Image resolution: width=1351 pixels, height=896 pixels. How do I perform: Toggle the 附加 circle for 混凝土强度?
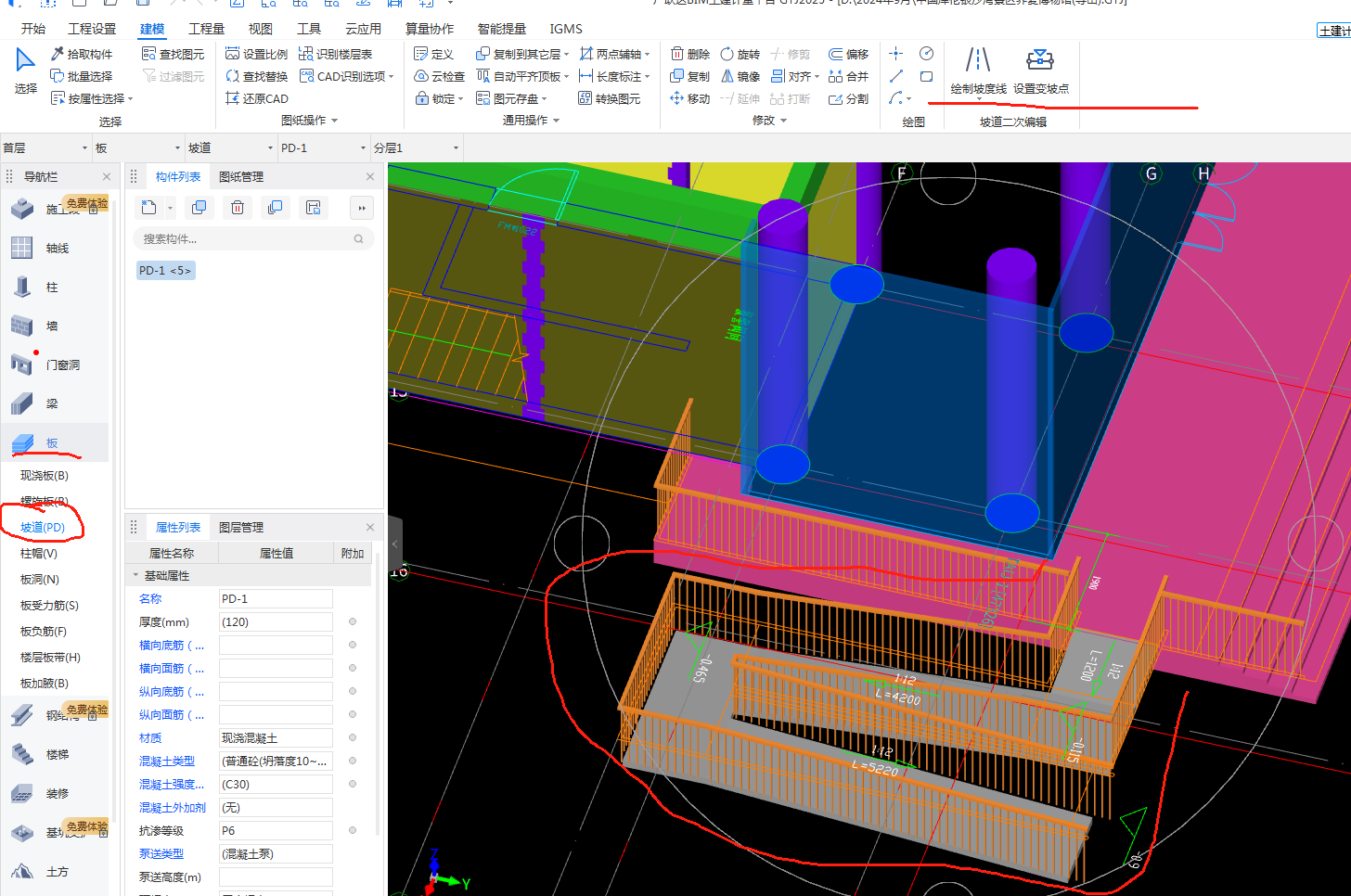pyautogui.click(x=353, y=784)
